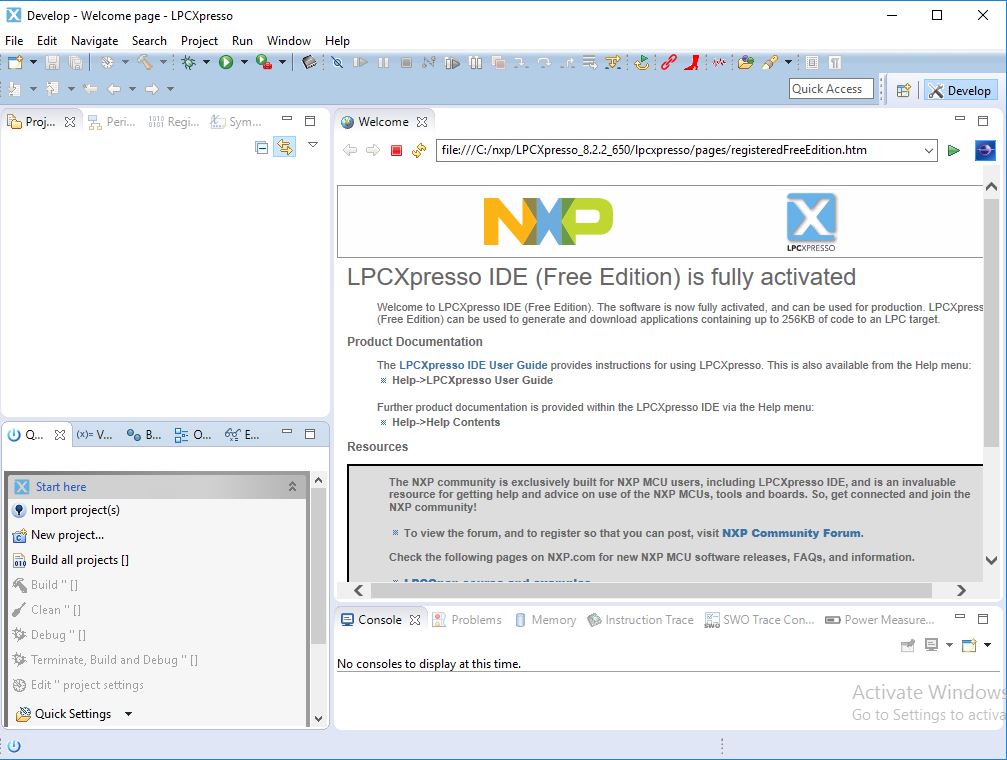Open the Project panel View Menu triangle
Image resolution: width=1007 pixels, height=760 pixels.
pos(313,146)
